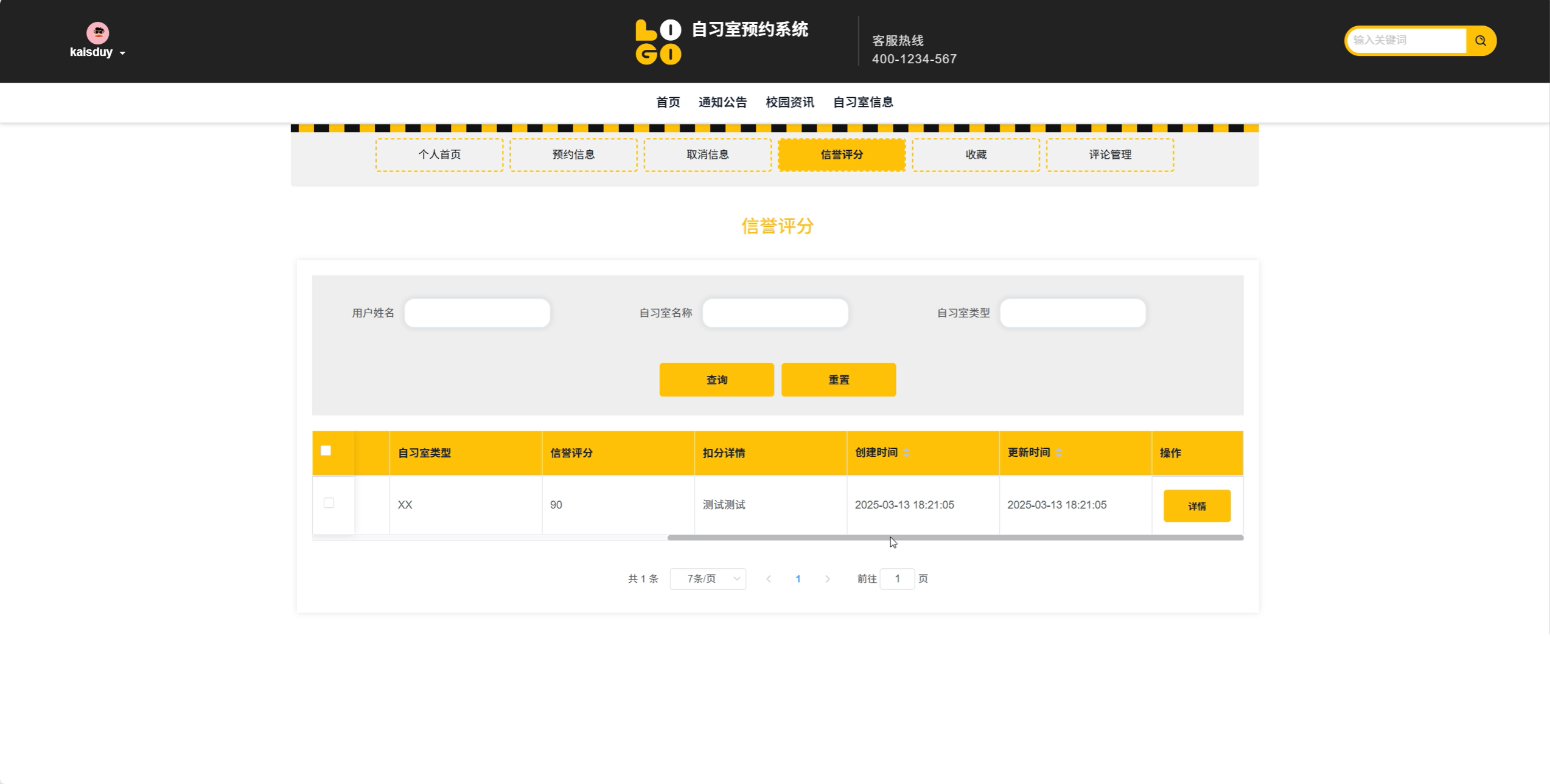The height and width of the screenshot is (784, 1550).
Task: Go to 自习室信息 navigation item
Action: pos(862,102)
